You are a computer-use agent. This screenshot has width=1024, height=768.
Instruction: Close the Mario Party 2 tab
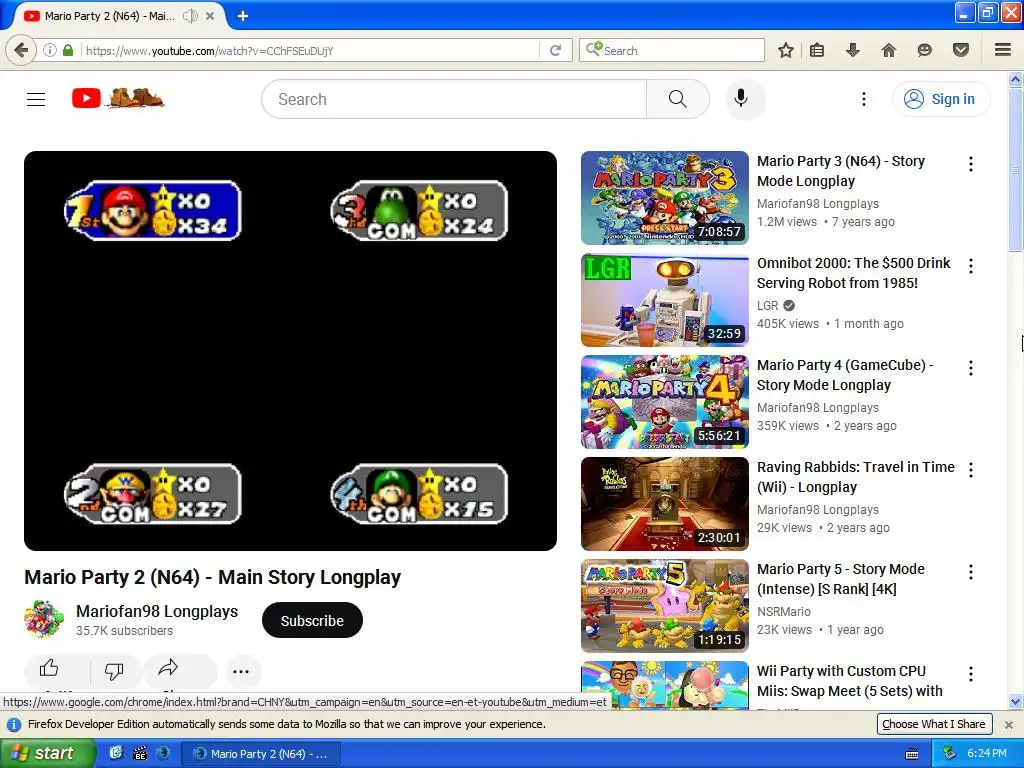(x=210, y=16)
